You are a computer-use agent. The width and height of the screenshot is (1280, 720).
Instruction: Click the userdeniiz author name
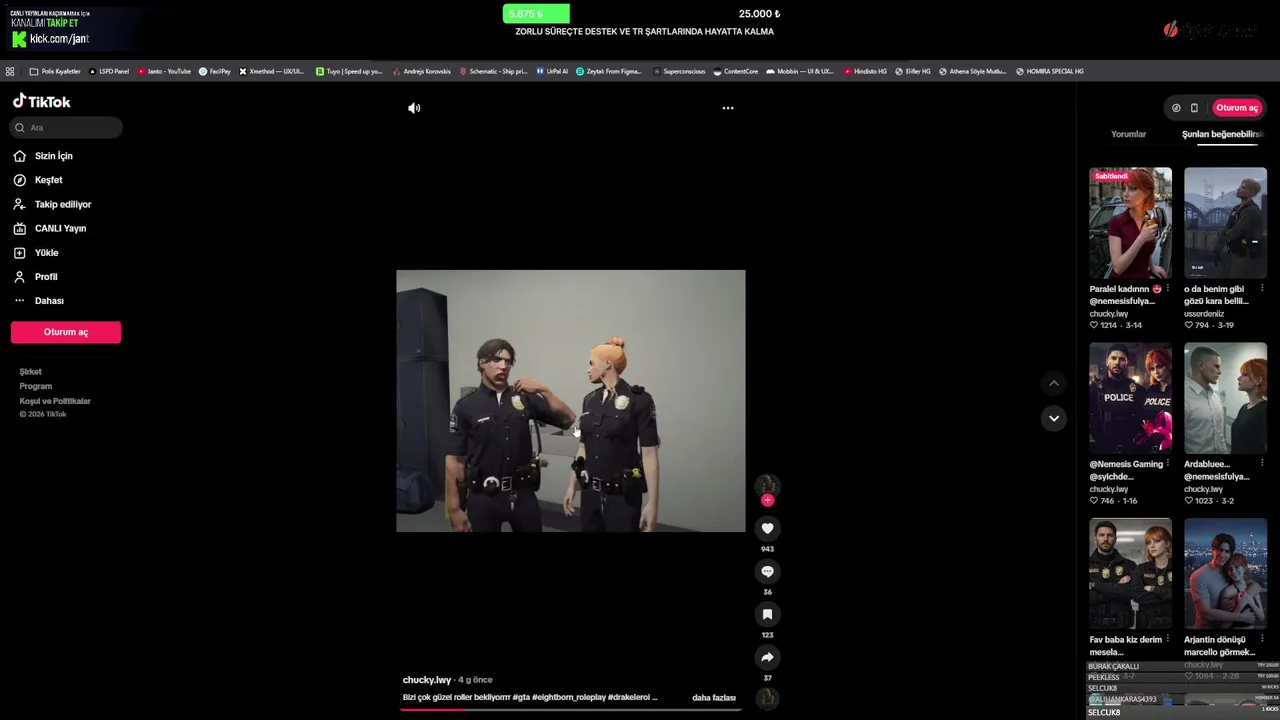[1204, 314]
